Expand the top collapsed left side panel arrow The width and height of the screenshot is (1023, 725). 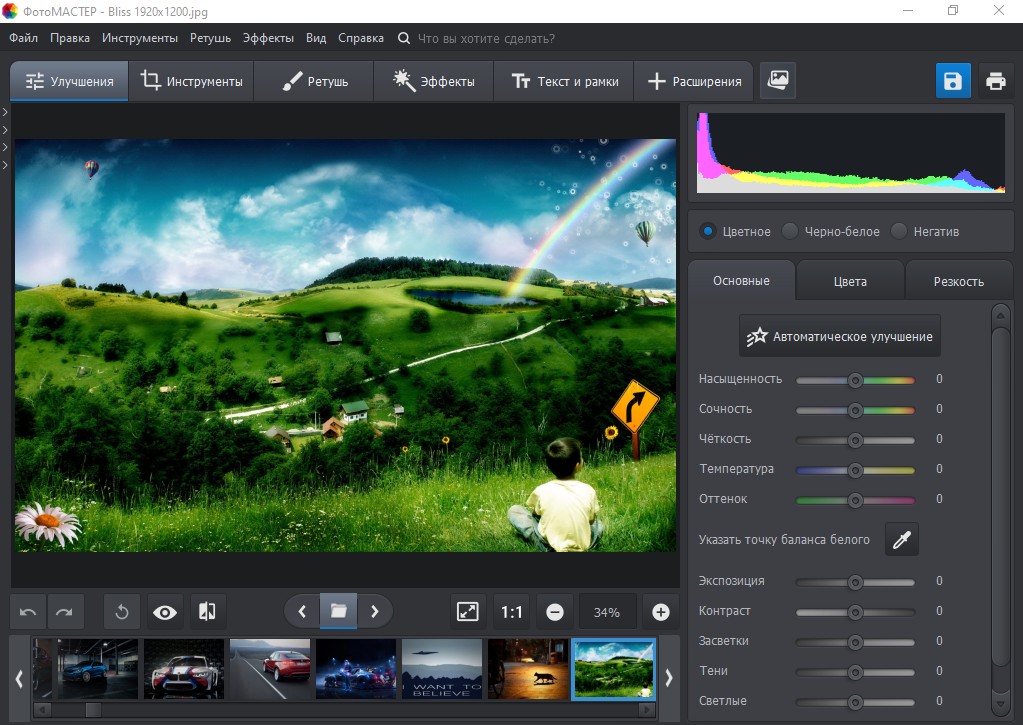(5, 112)
